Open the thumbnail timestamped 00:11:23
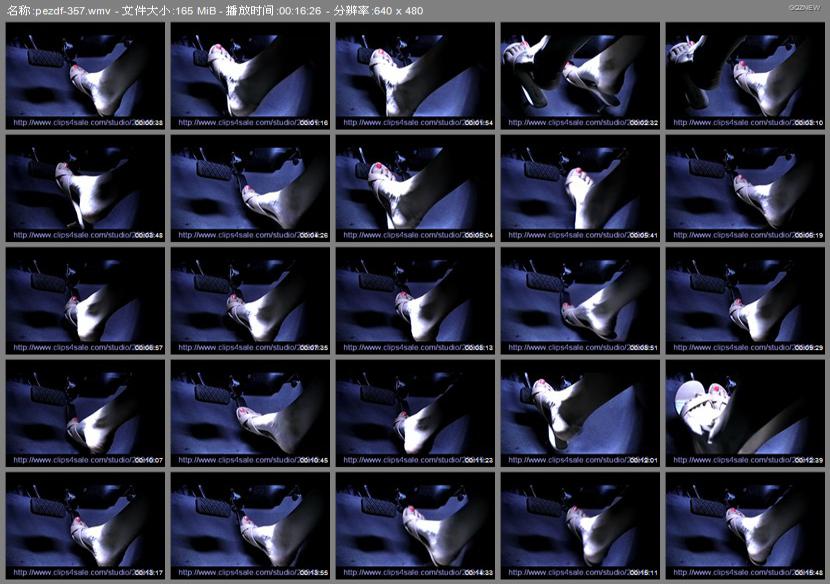 tap(415, 414)
